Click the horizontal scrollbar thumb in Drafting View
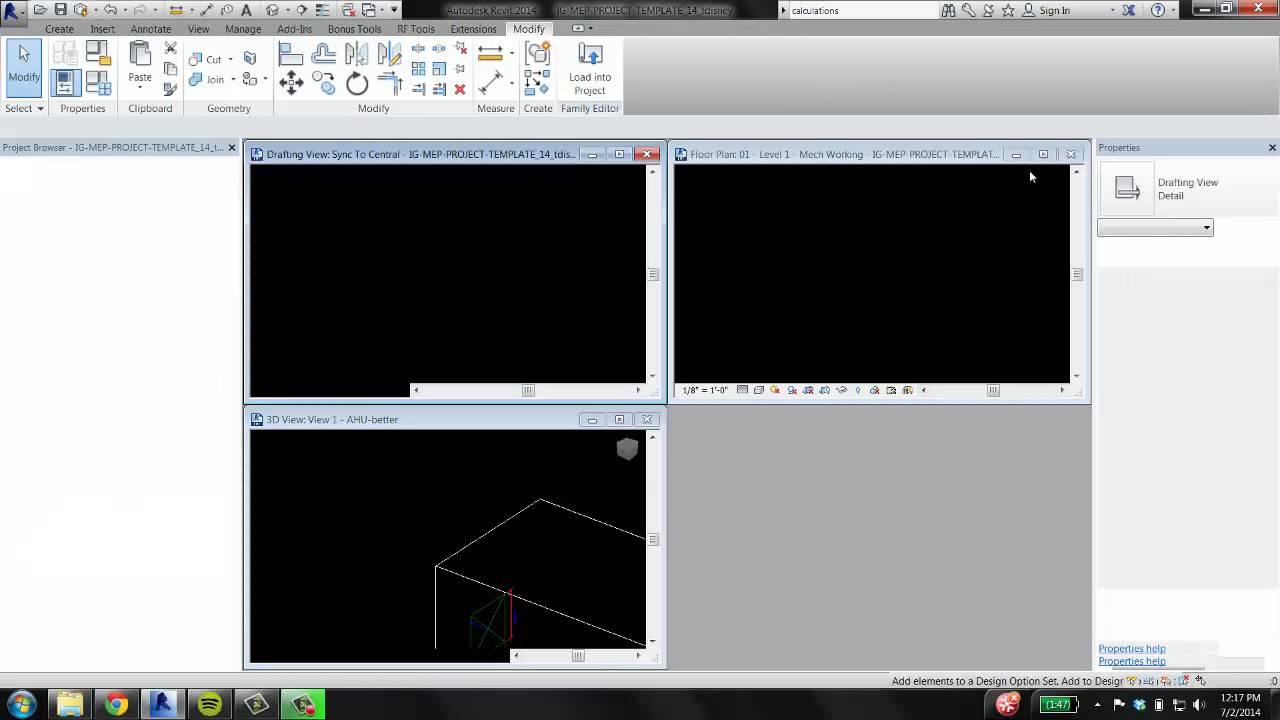Image resolution: width=1280 pixels, height=720 pixels. pos(528,390)
